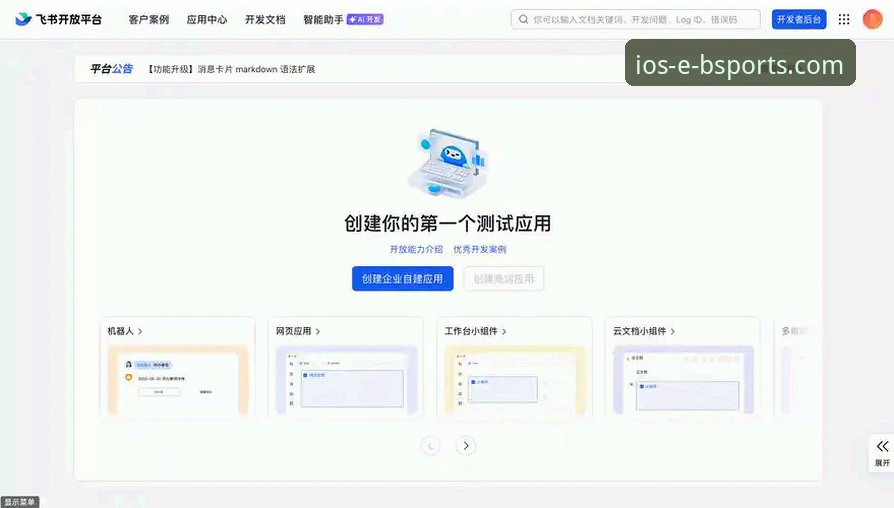Expand the 云文档小组件 card chevron
This screenshot has width=894, height=508.
[673, 331]
